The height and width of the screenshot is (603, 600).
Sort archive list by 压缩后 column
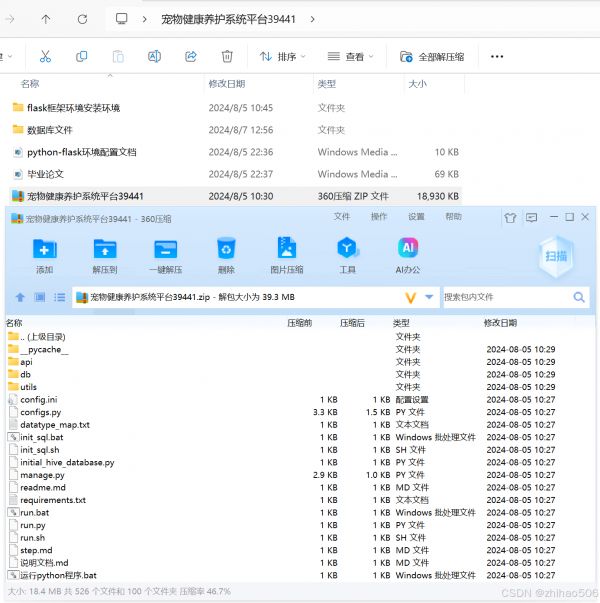[352, 323]
